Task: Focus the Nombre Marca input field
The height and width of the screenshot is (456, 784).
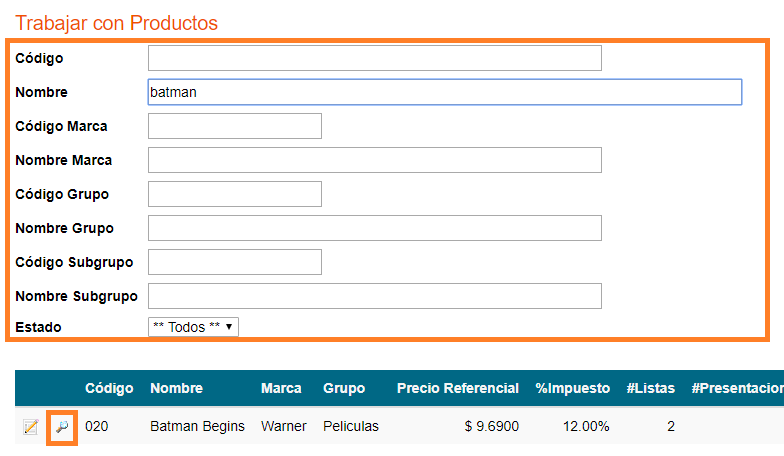Action: point(374,160)
